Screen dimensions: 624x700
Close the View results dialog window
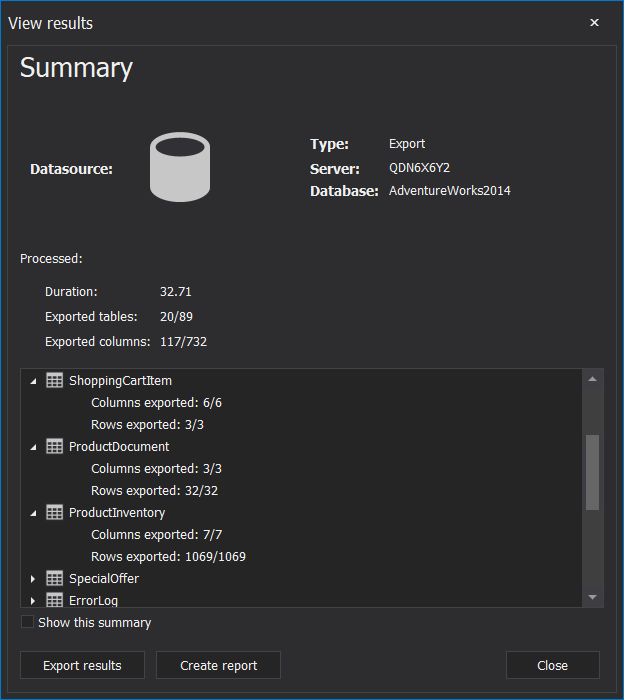(594, 22)
